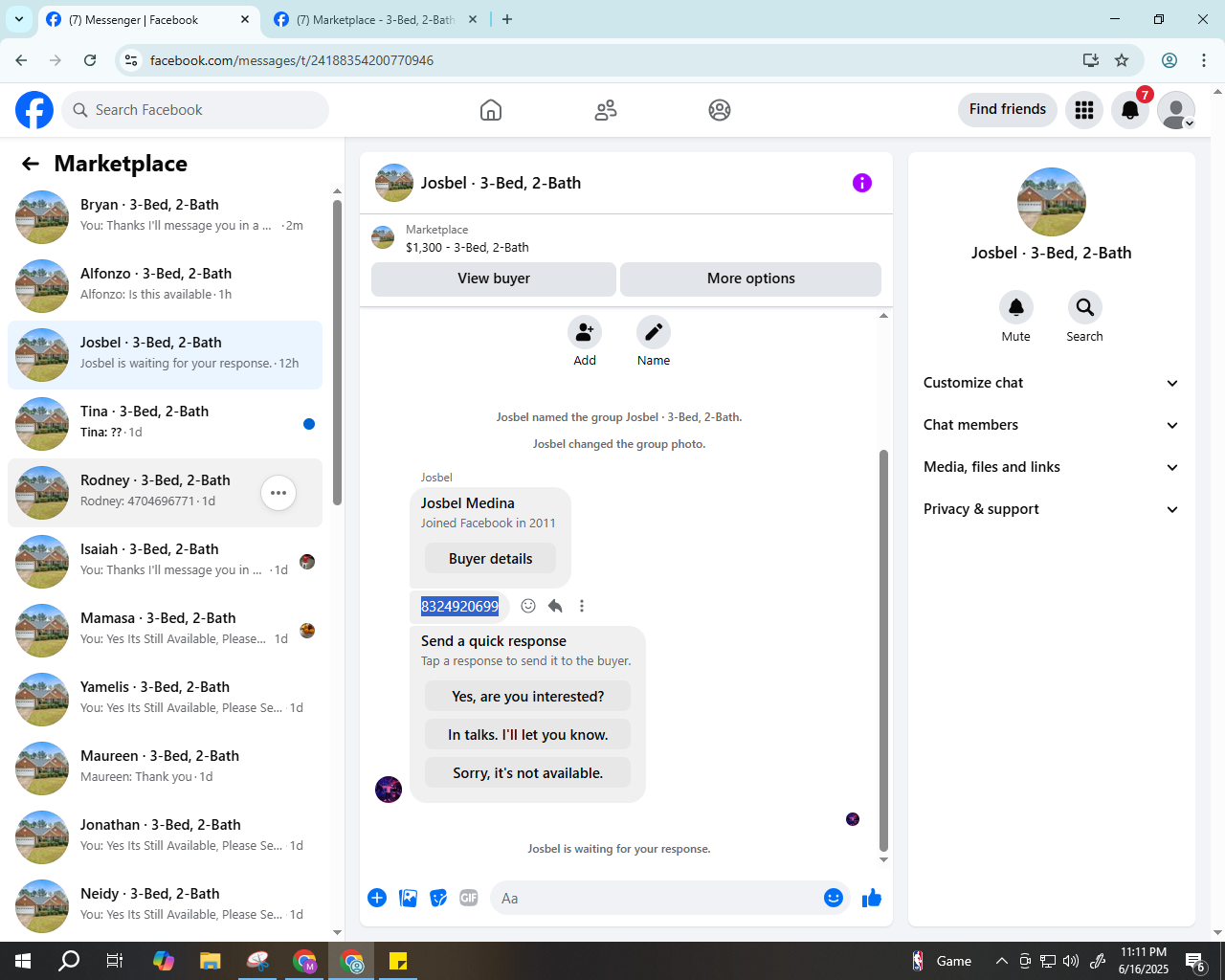1225x980 pixels.
Task: Open the $1,300 - 3-Bed, 2-Bath listing link
Action: 467,247
